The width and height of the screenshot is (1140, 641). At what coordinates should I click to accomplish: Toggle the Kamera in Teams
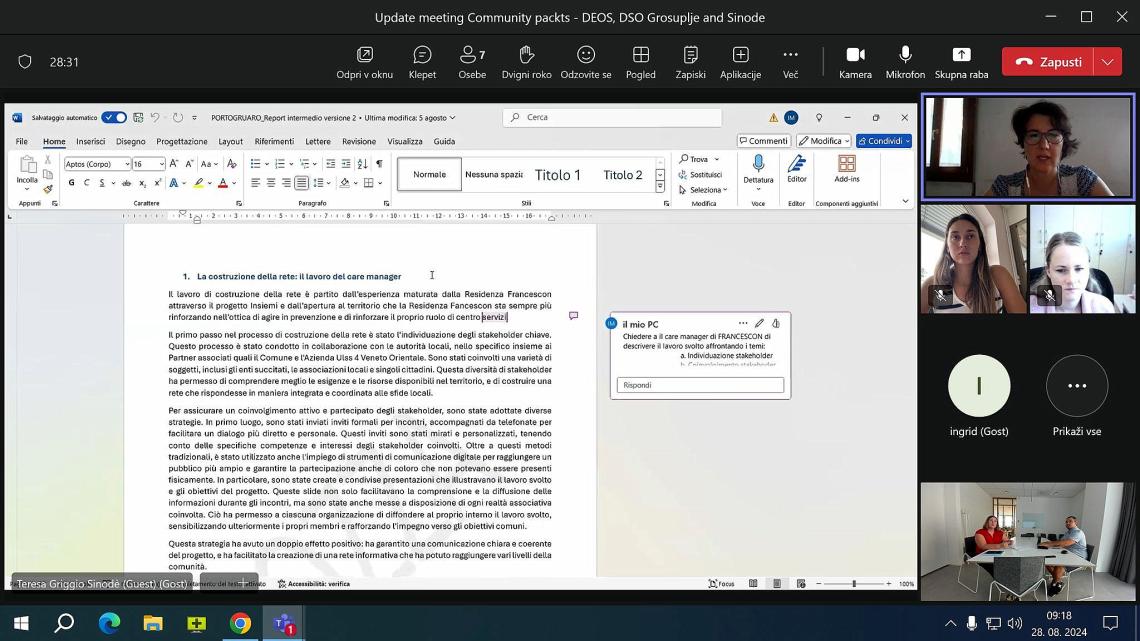[x=855, y=62]
